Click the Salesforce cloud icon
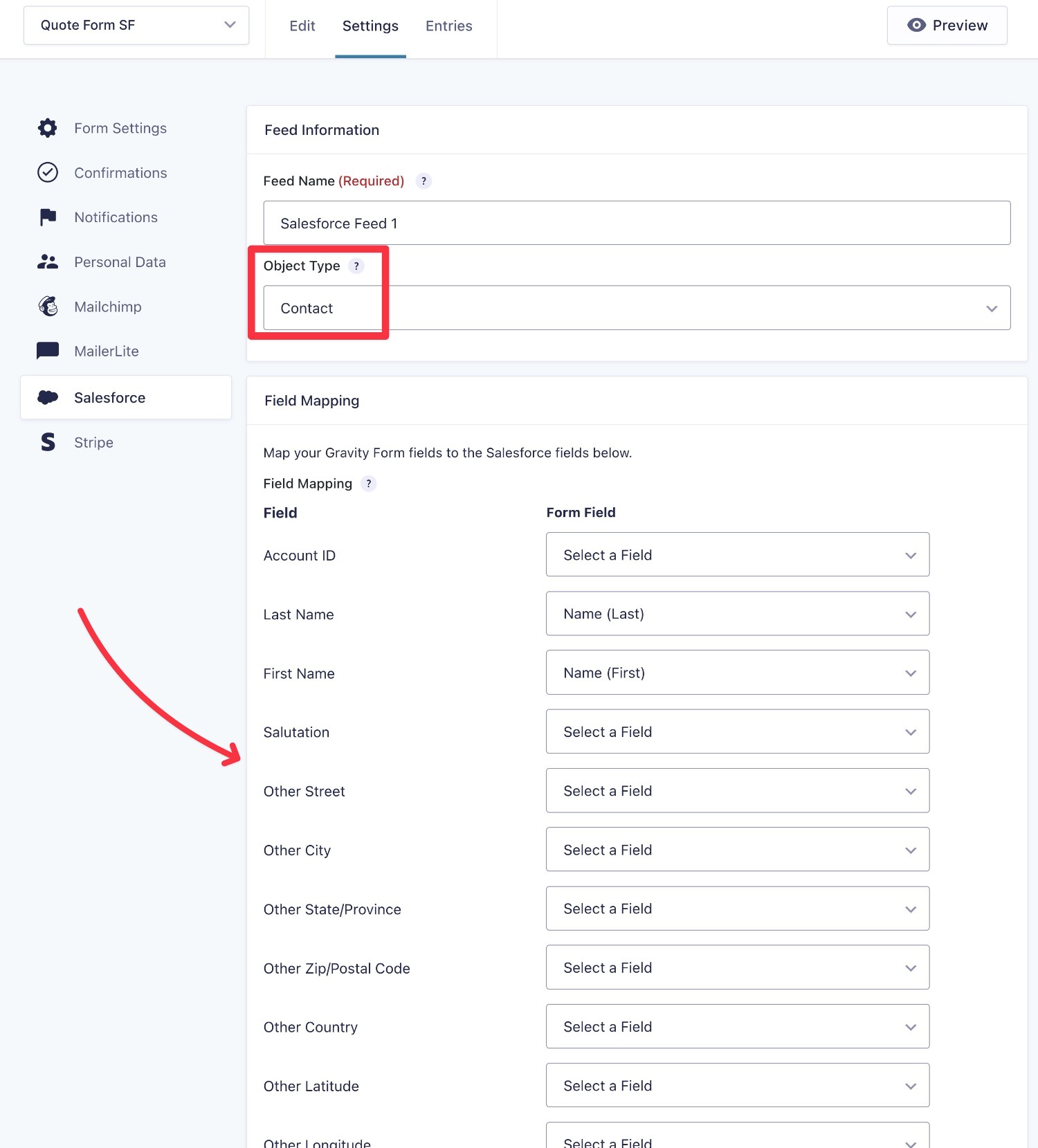 point(48,397)
